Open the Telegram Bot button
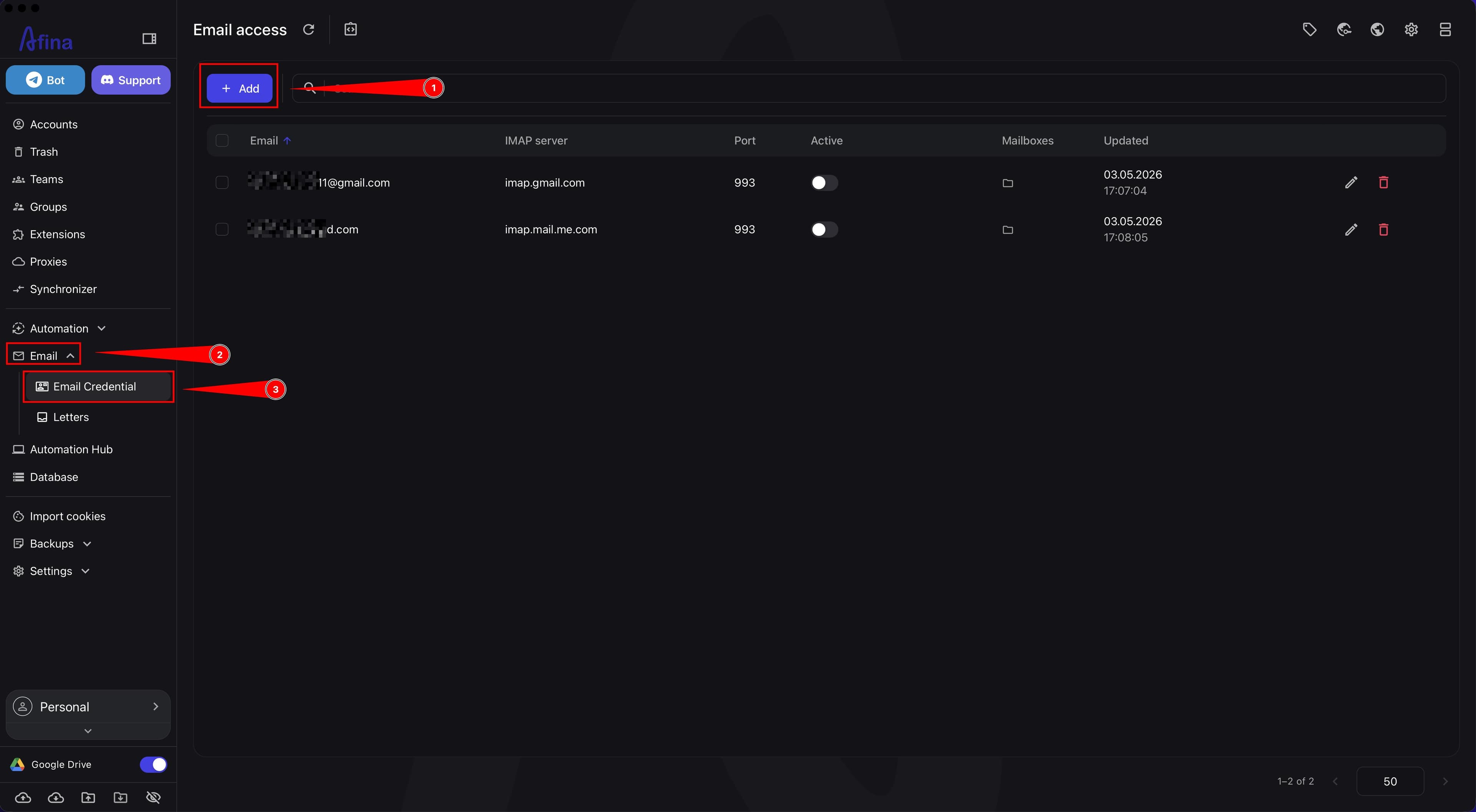The height and width of the screenshot is (812, 1476). tap(45, 80)
